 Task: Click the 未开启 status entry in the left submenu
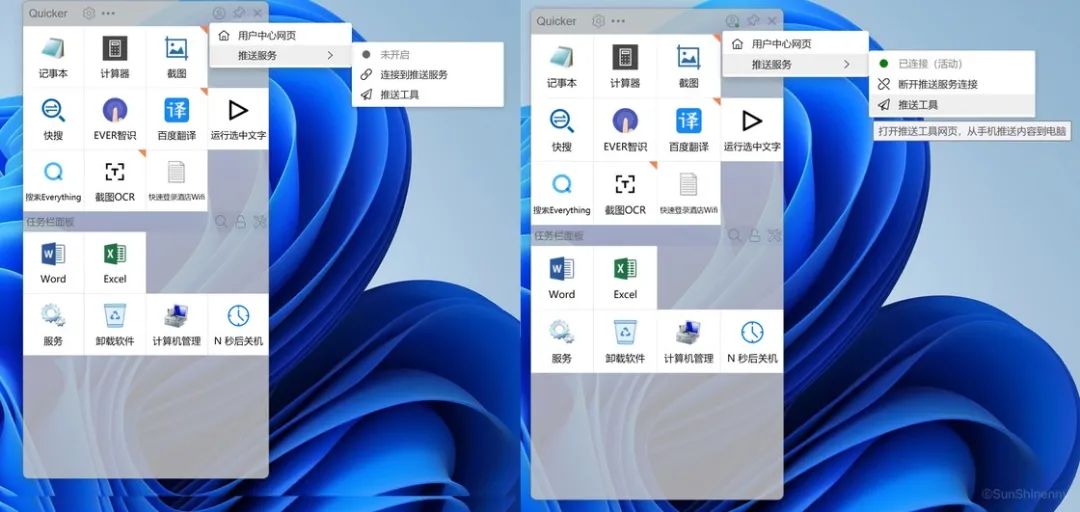[428, 54]
